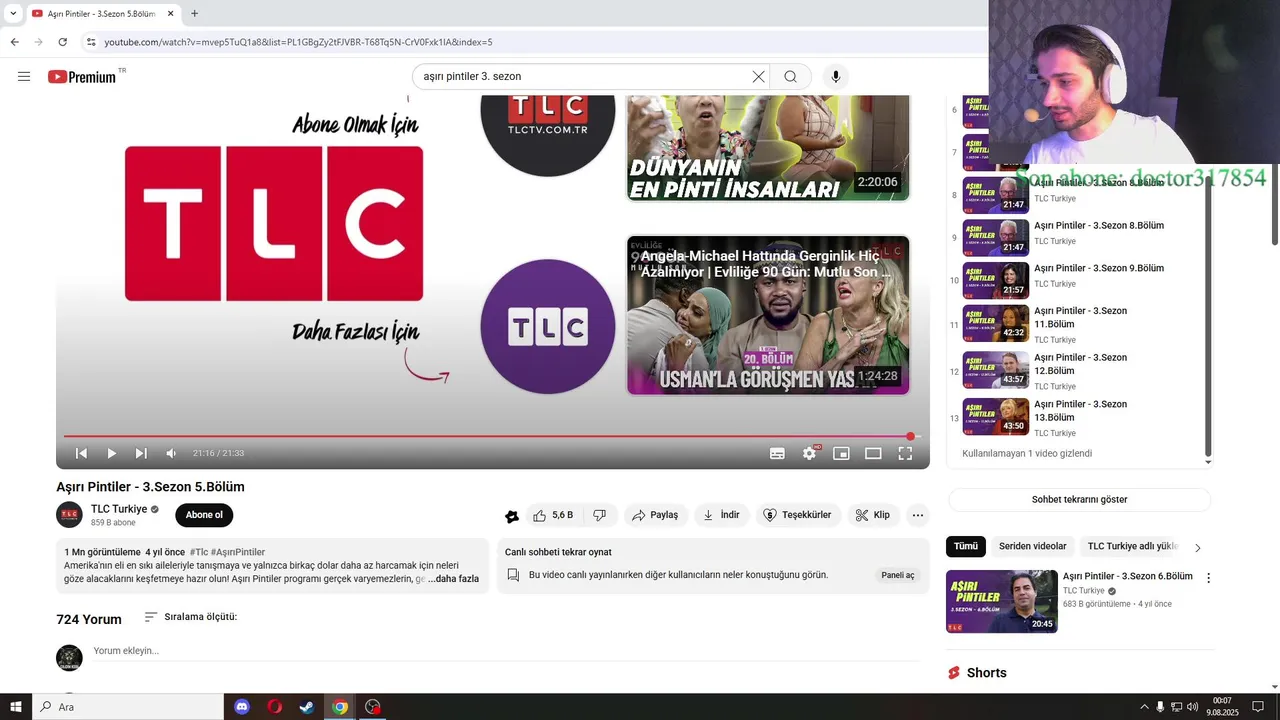The height and width of the screenshot is (720, 1280).
Task: Switch to miniplayer mode
Action: point(841,453)
